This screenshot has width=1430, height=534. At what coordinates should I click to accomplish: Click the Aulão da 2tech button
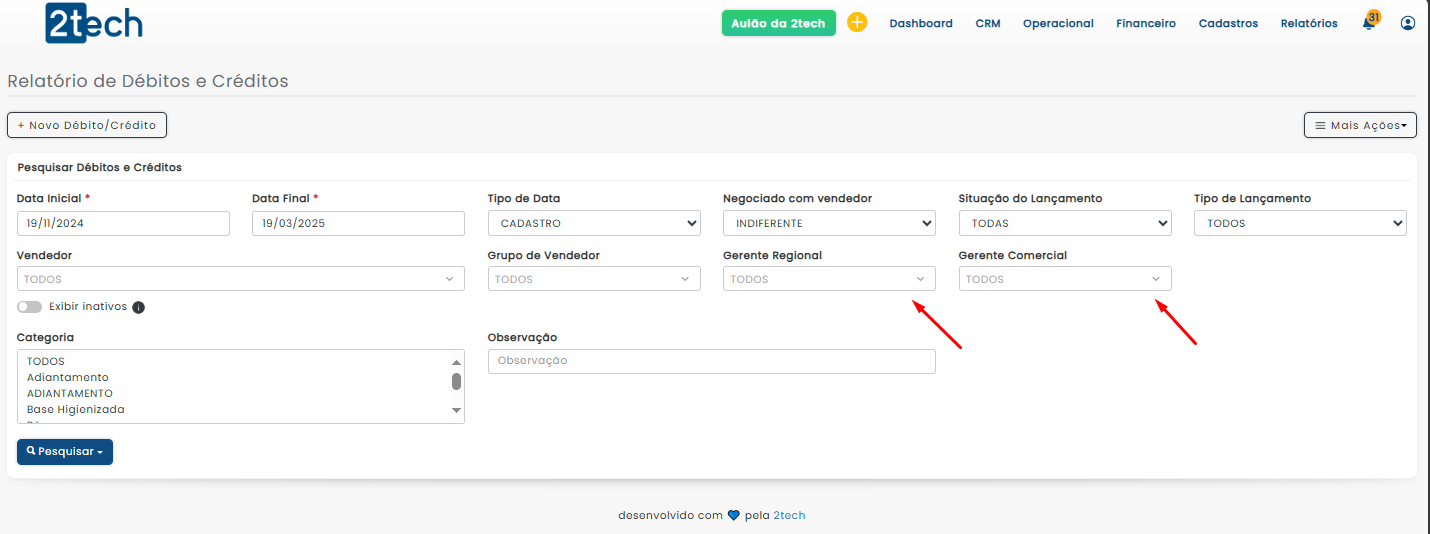(778, 23)
